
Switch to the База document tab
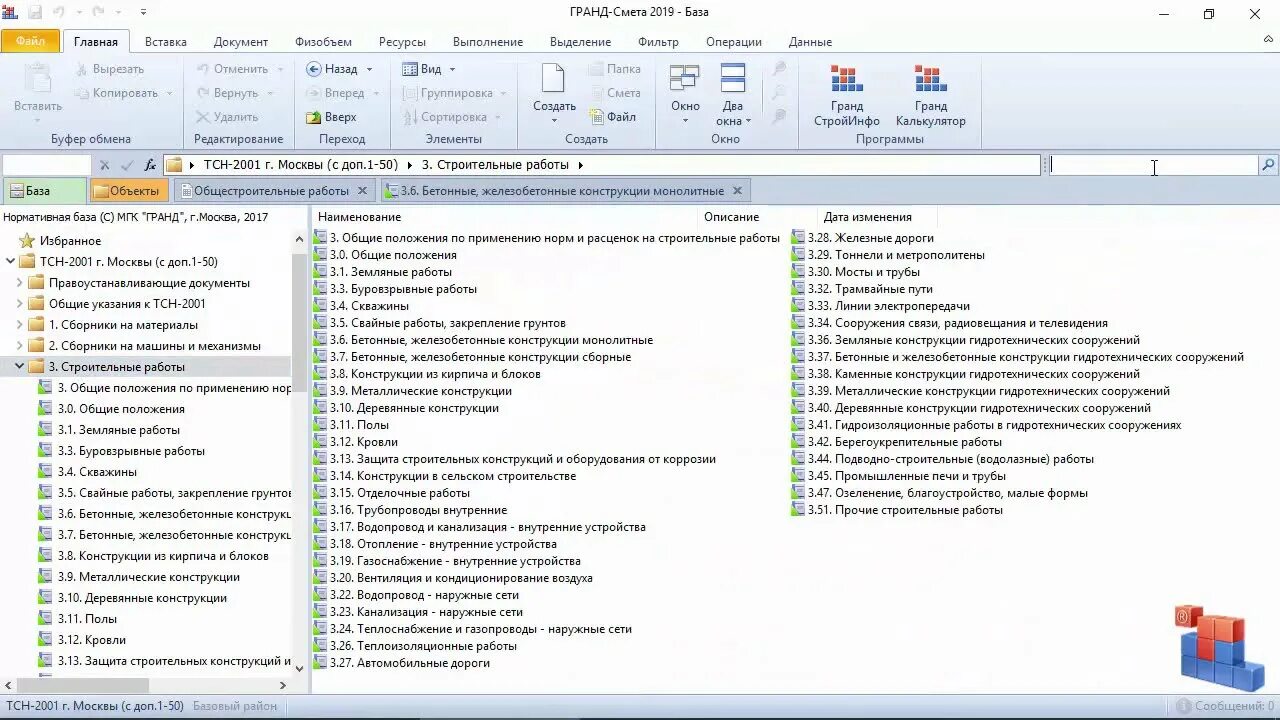(x=44, y=191)
